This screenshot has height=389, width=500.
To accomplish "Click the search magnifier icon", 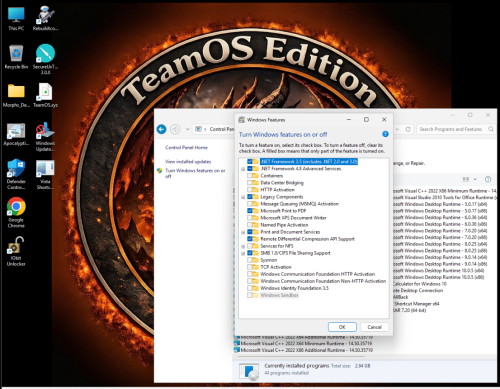I will 491,129.
